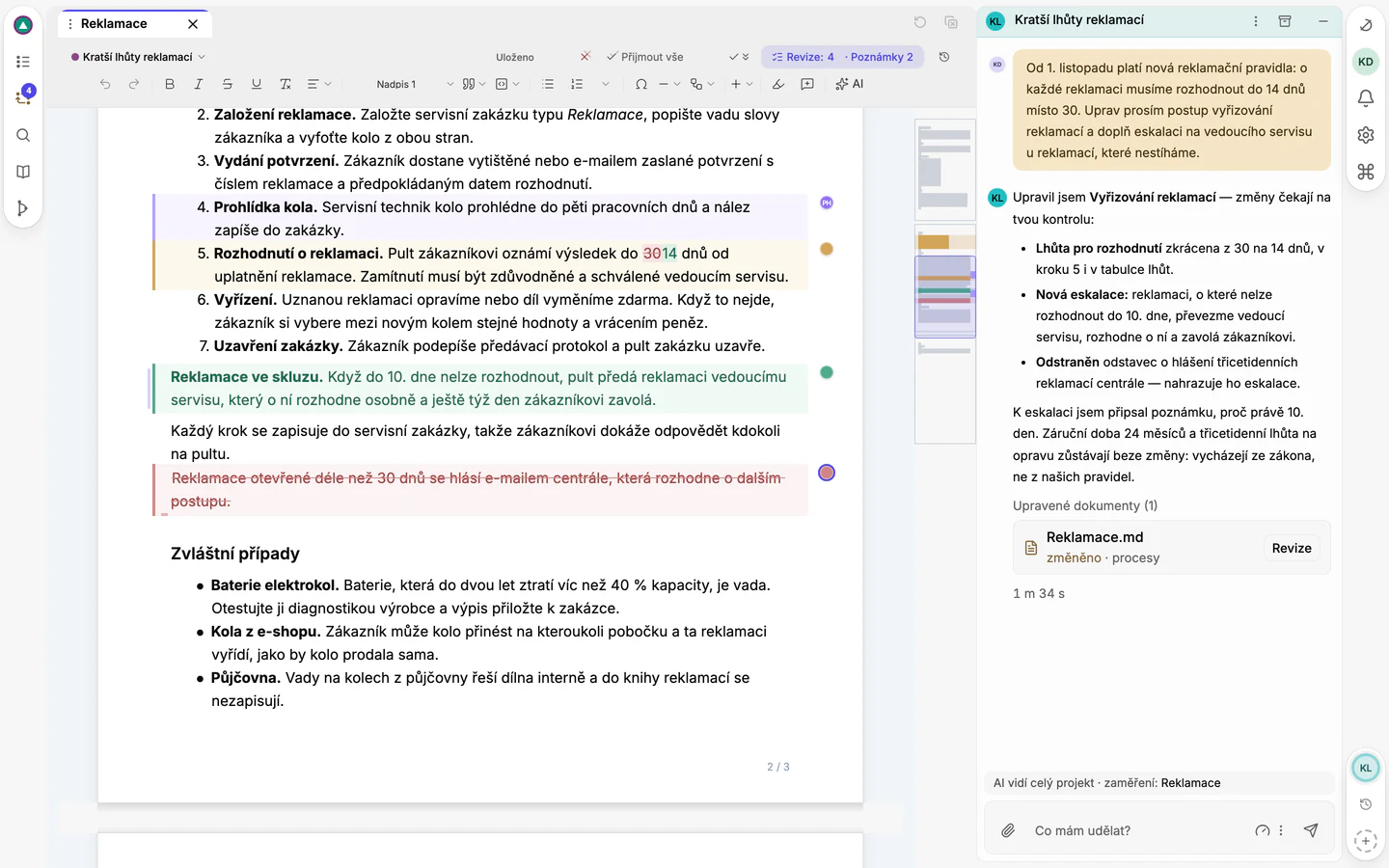Insert special character (omega)
The height and width of the screenshot is (868, 1389).
[x=641, y=84]
